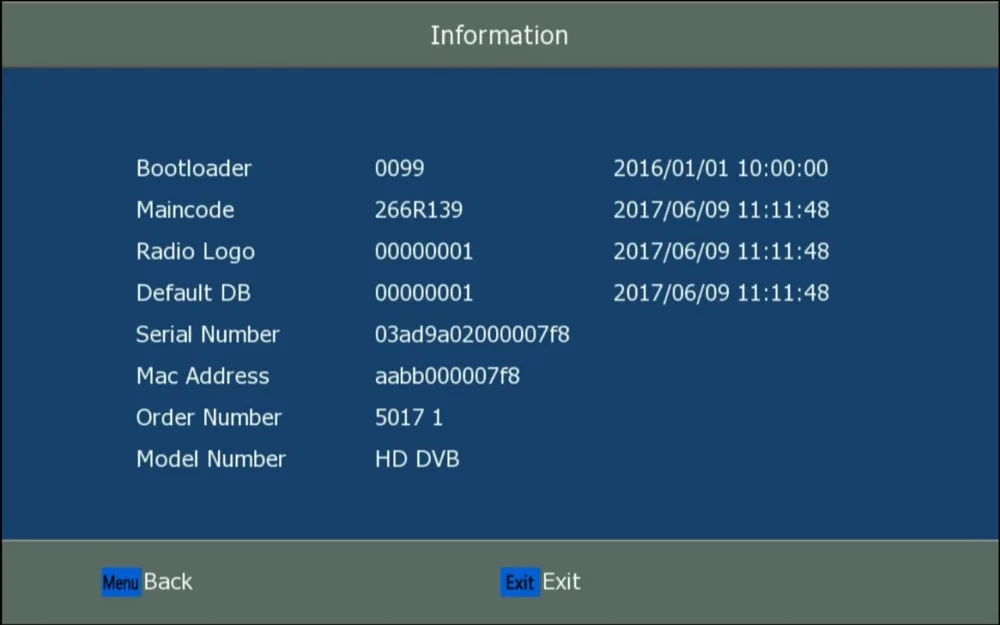Select the Serial Number label
This screenshot has width=1000, height=625.
[x=208, y=334]
